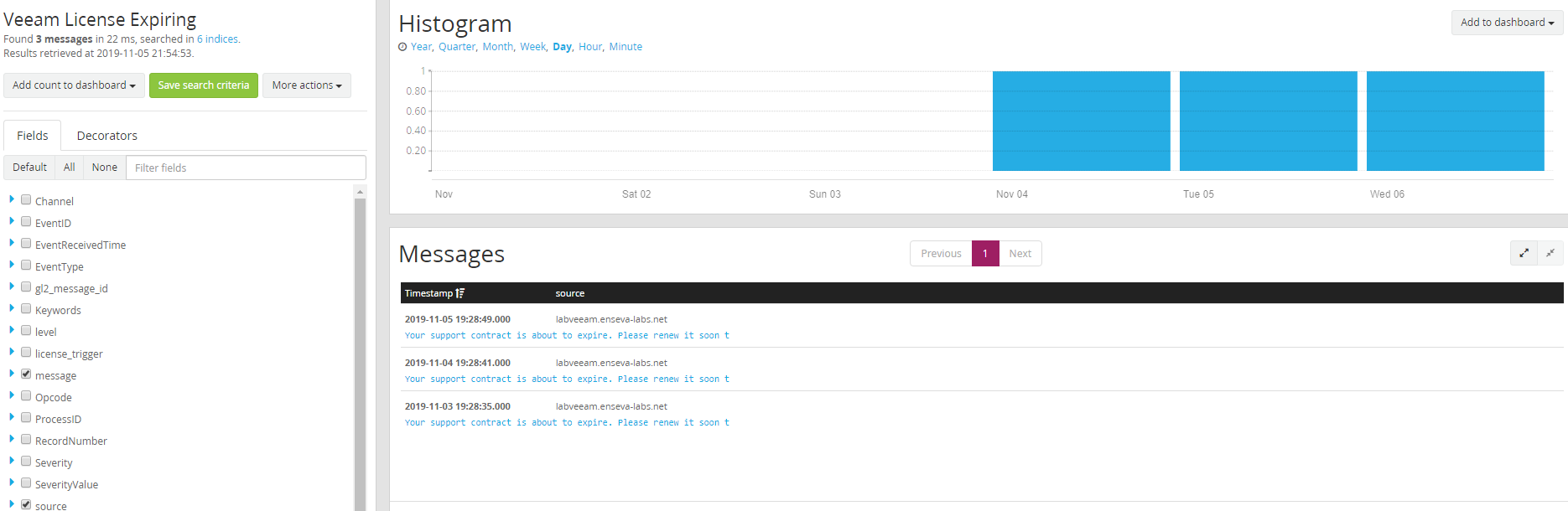Set histogram resolution to Month
The height and width of the screenshot is (511, 1568).
tap(497, 47)
